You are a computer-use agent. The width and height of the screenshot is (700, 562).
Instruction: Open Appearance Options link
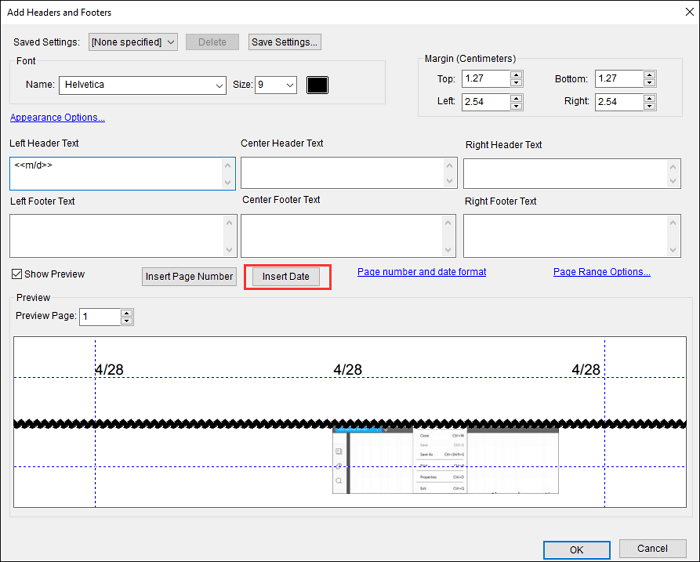[x=58, y=117]
